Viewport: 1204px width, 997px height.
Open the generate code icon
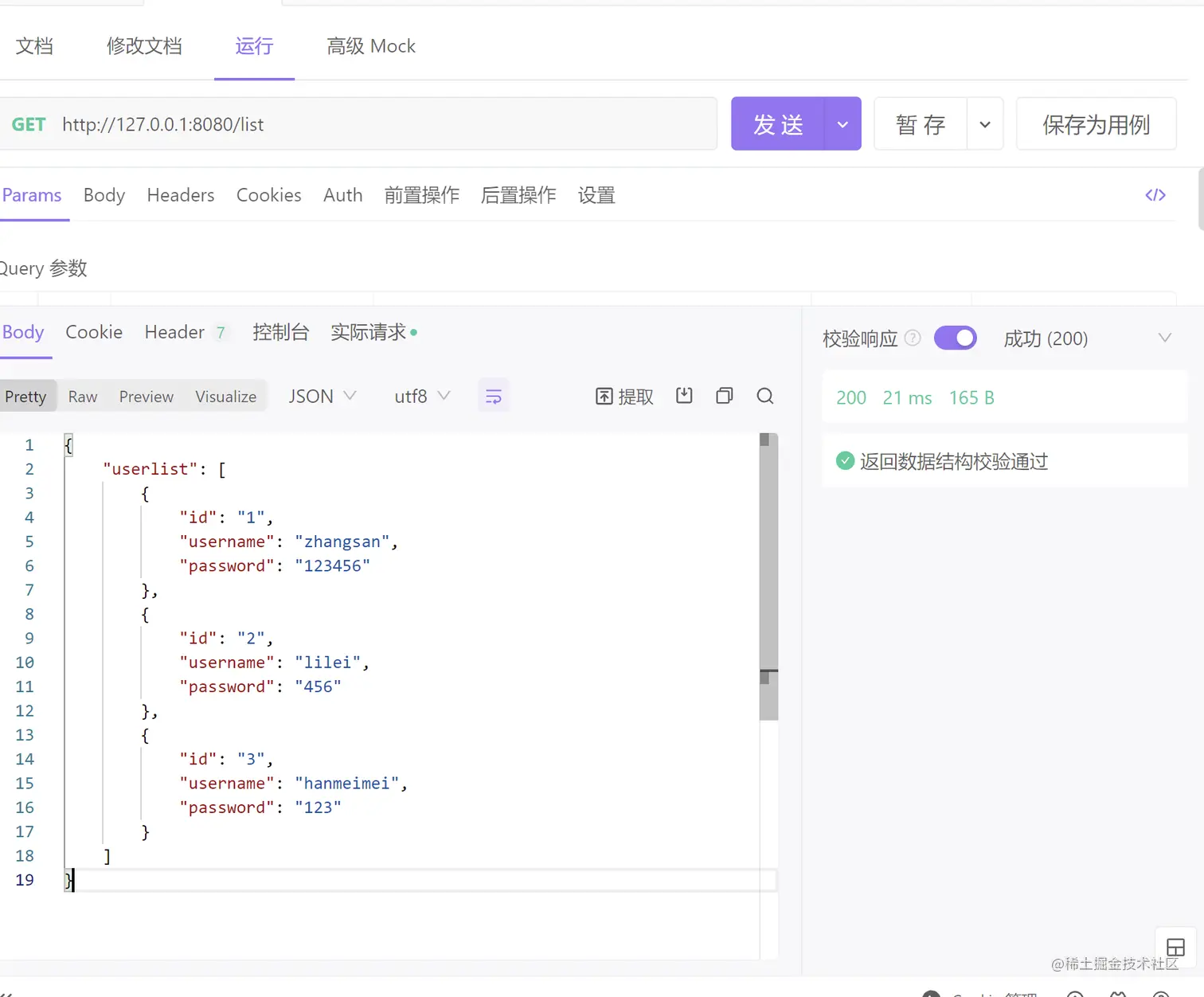point(1155,195)
